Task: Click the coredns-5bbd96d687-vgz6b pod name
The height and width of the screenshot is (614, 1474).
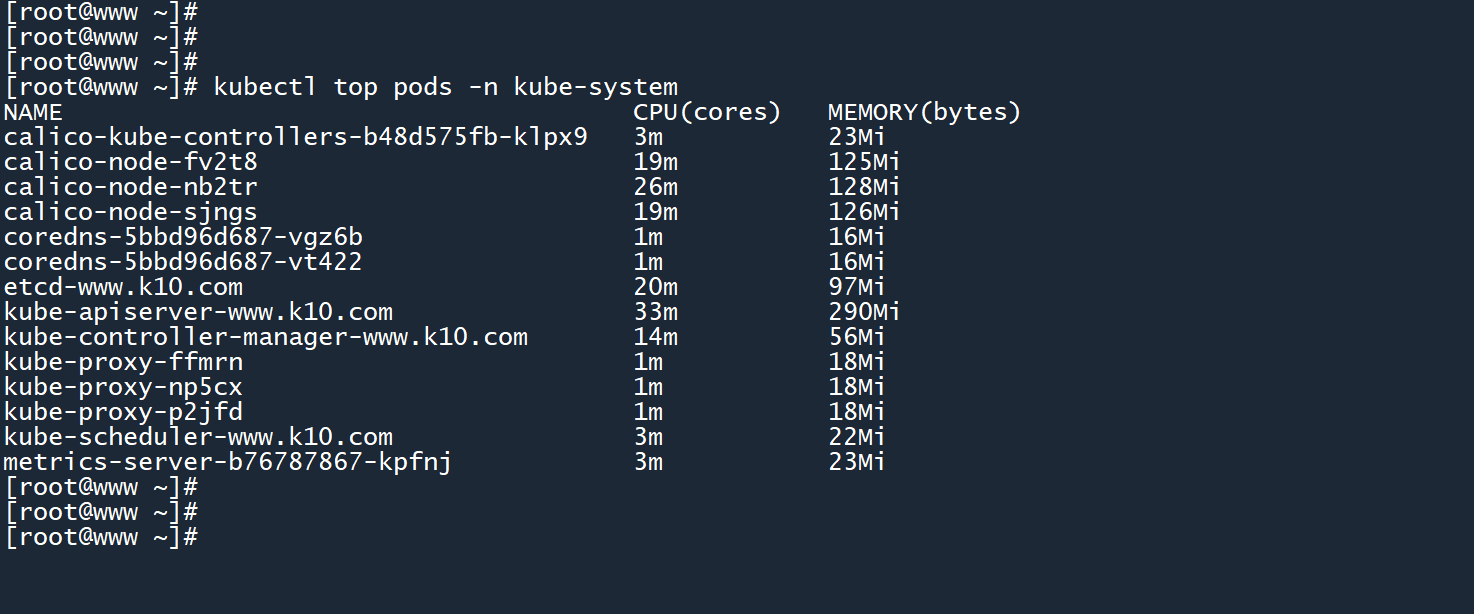Action: (x=183, y=237)
